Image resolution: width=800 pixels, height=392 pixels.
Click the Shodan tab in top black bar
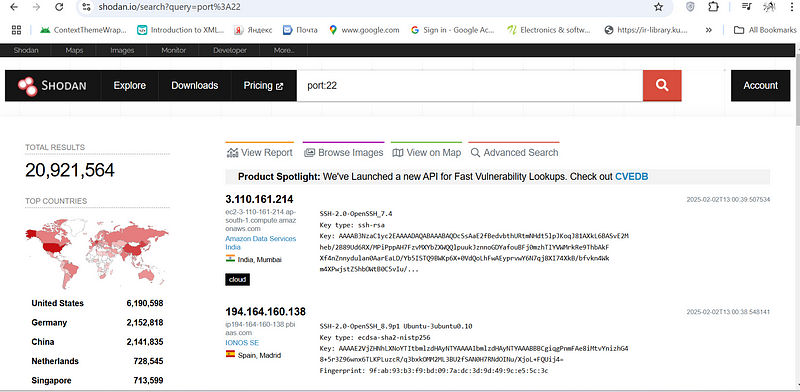26,51
